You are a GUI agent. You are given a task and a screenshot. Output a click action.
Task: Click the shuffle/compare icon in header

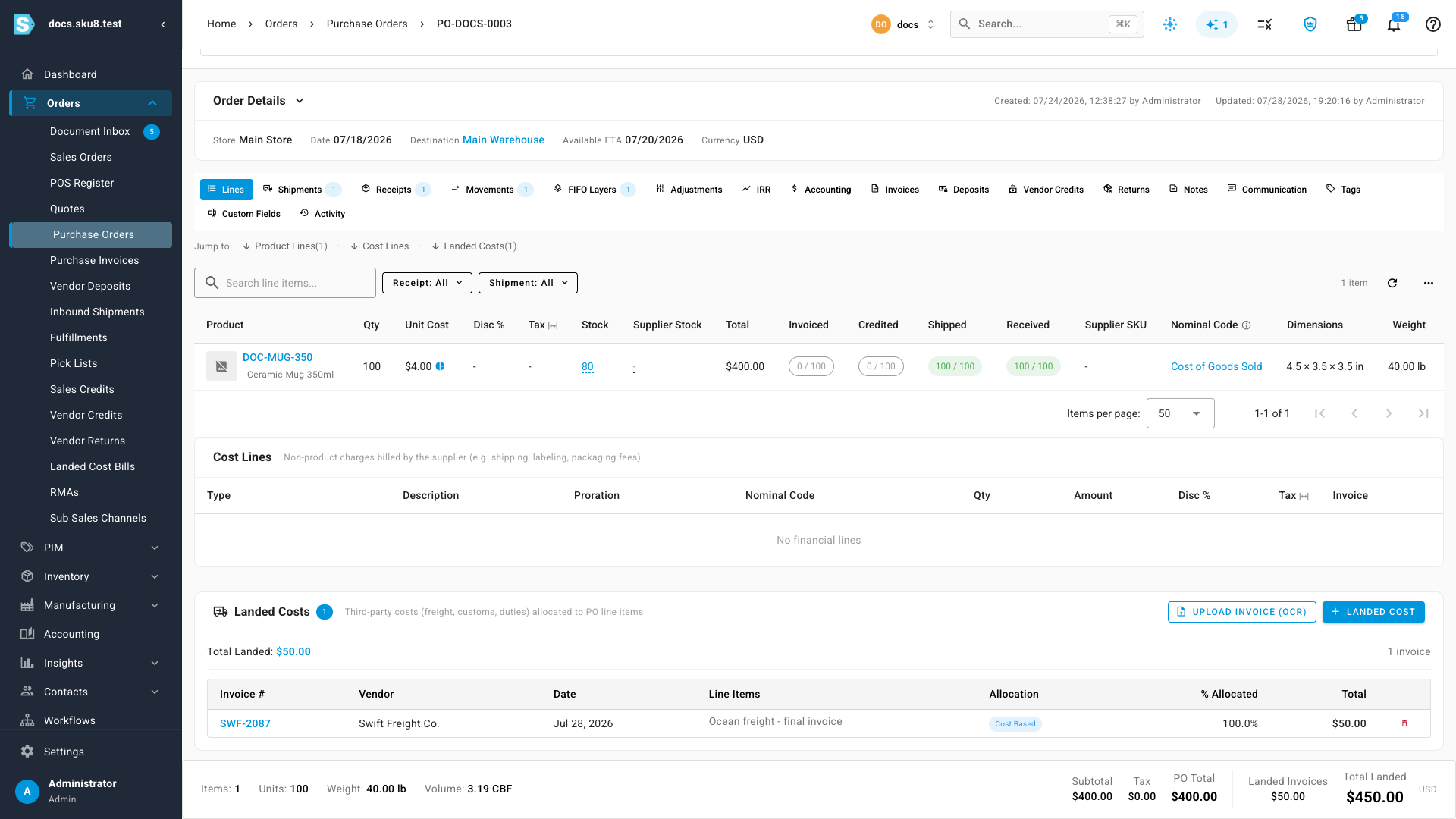tap(1264, 24)
